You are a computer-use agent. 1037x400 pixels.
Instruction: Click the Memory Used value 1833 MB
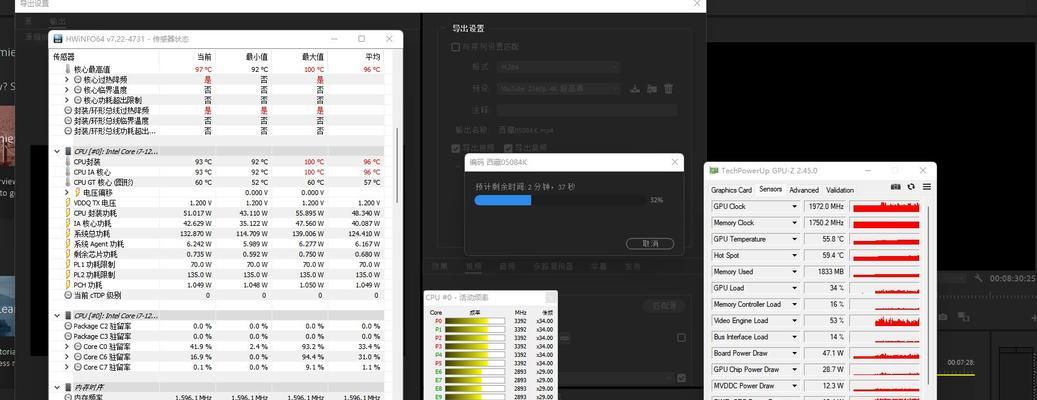point(825,272)
